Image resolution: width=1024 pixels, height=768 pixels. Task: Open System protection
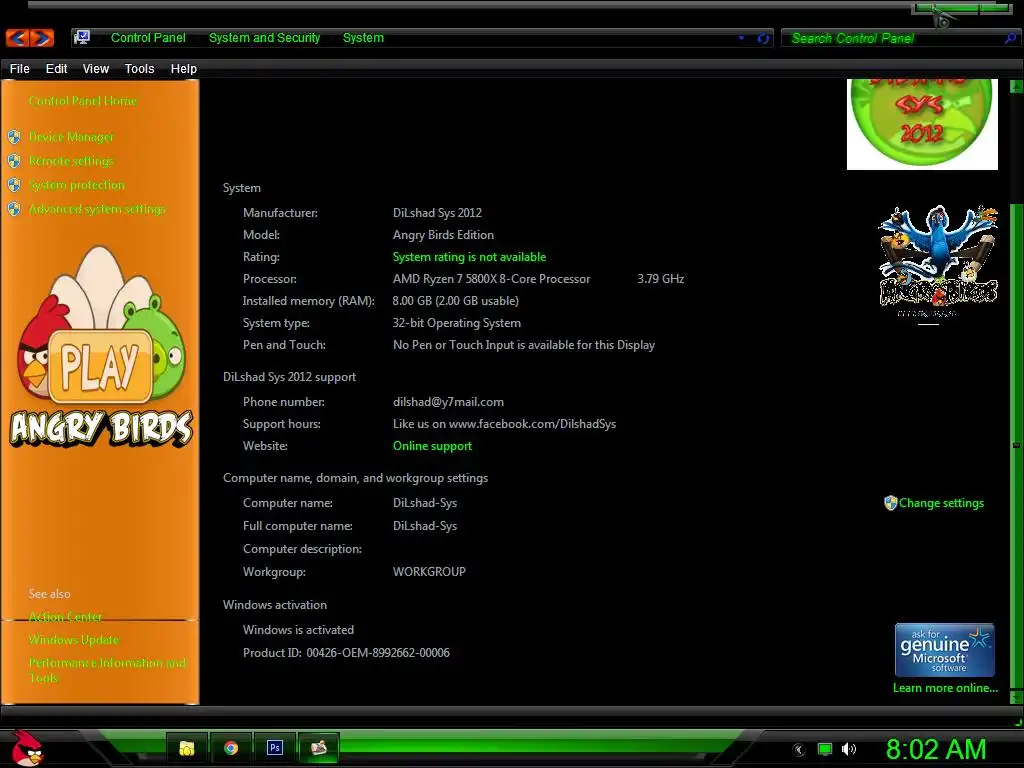76,185
